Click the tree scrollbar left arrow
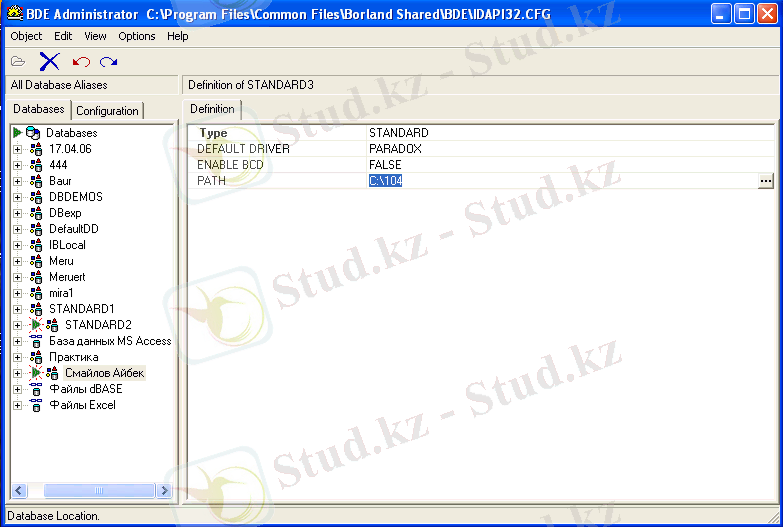This screenshot has height=527, width=783. (x=19, y=491)
